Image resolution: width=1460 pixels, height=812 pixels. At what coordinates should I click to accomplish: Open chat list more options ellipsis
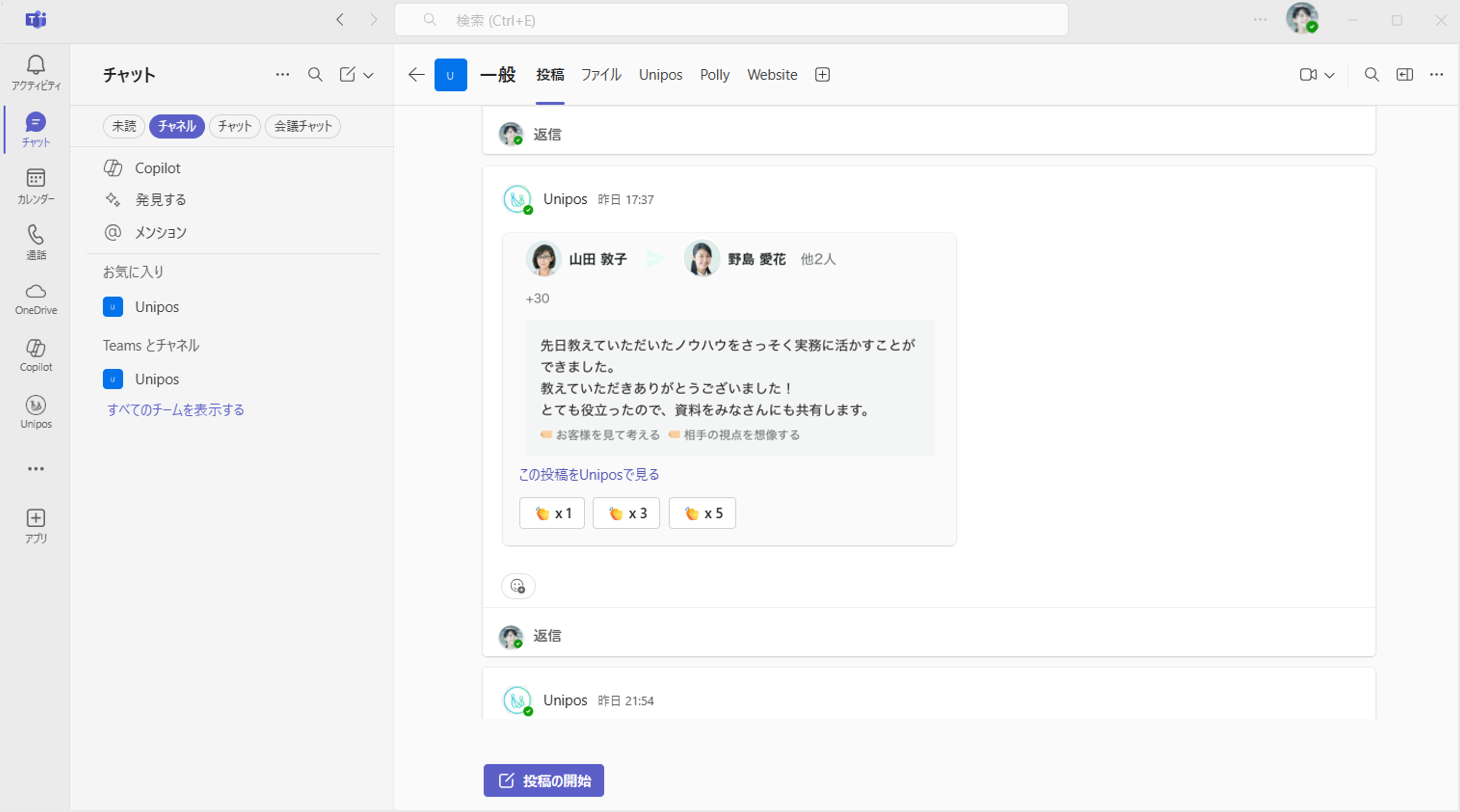click(282, 74)
